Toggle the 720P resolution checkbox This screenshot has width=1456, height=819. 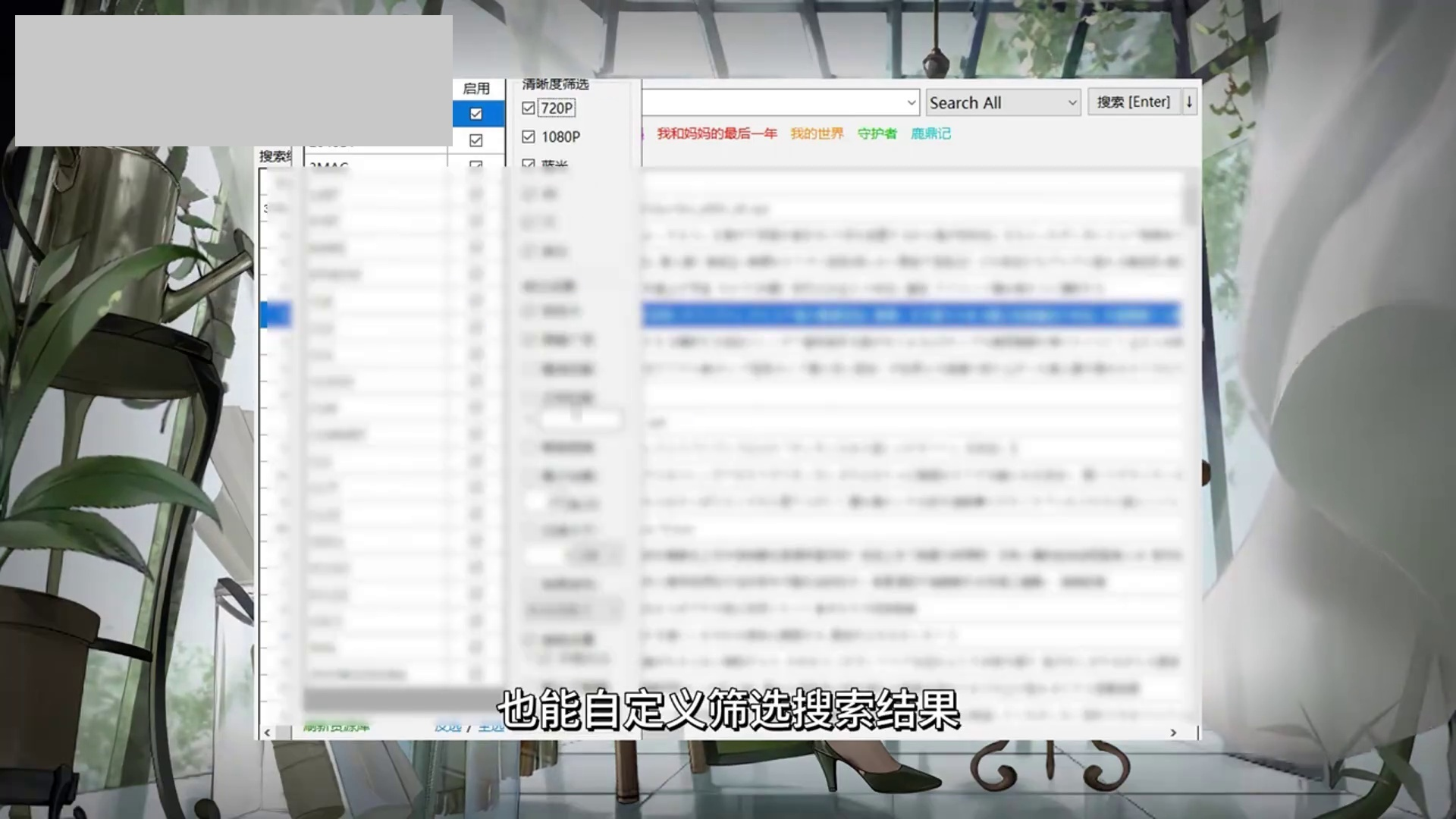click(529, 108)
